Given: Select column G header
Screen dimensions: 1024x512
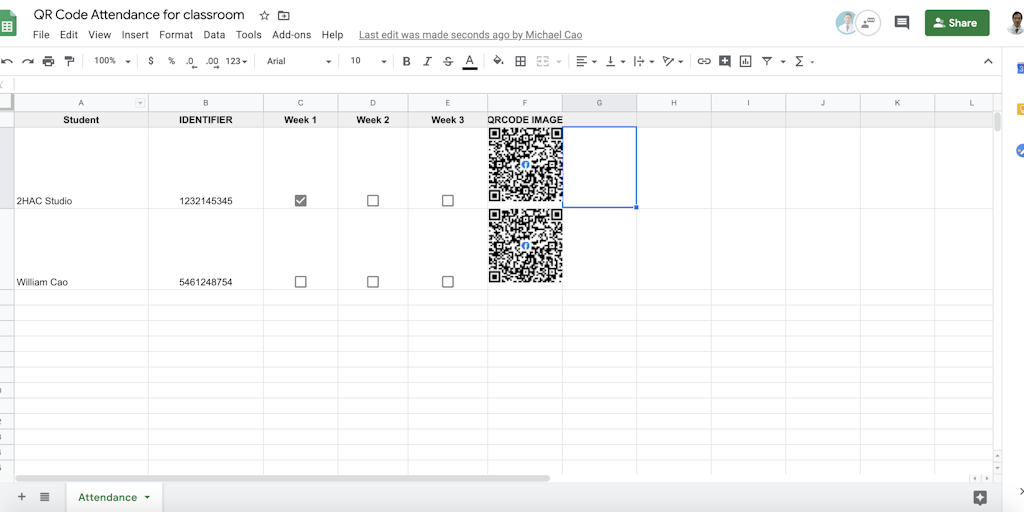Looking at the screenshot, I should 600,103.
